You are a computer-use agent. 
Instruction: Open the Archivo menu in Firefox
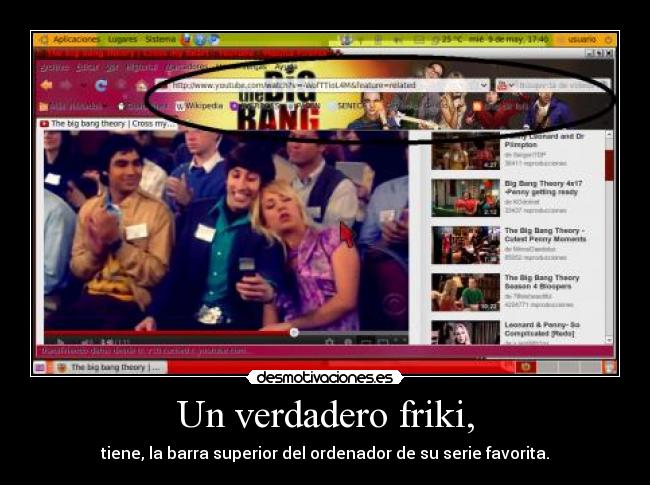point(54,67)
